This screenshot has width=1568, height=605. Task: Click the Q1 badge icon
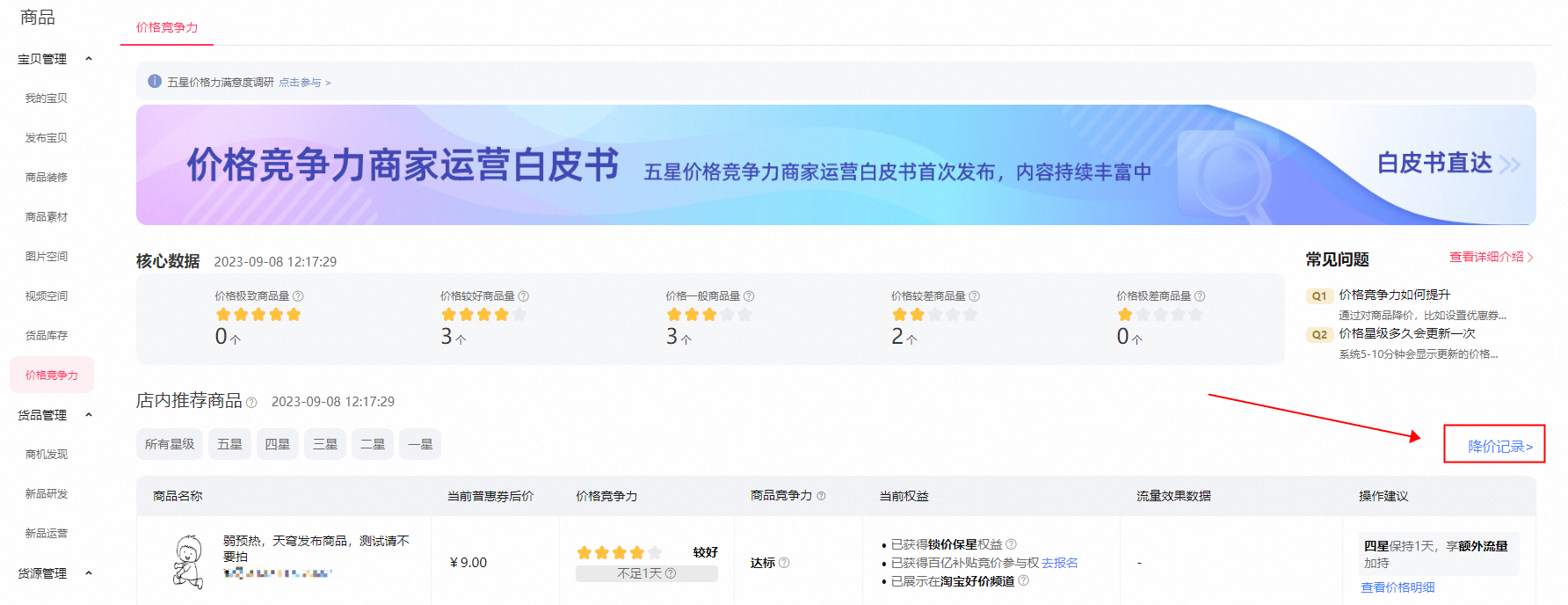(x=1319, y=296)
